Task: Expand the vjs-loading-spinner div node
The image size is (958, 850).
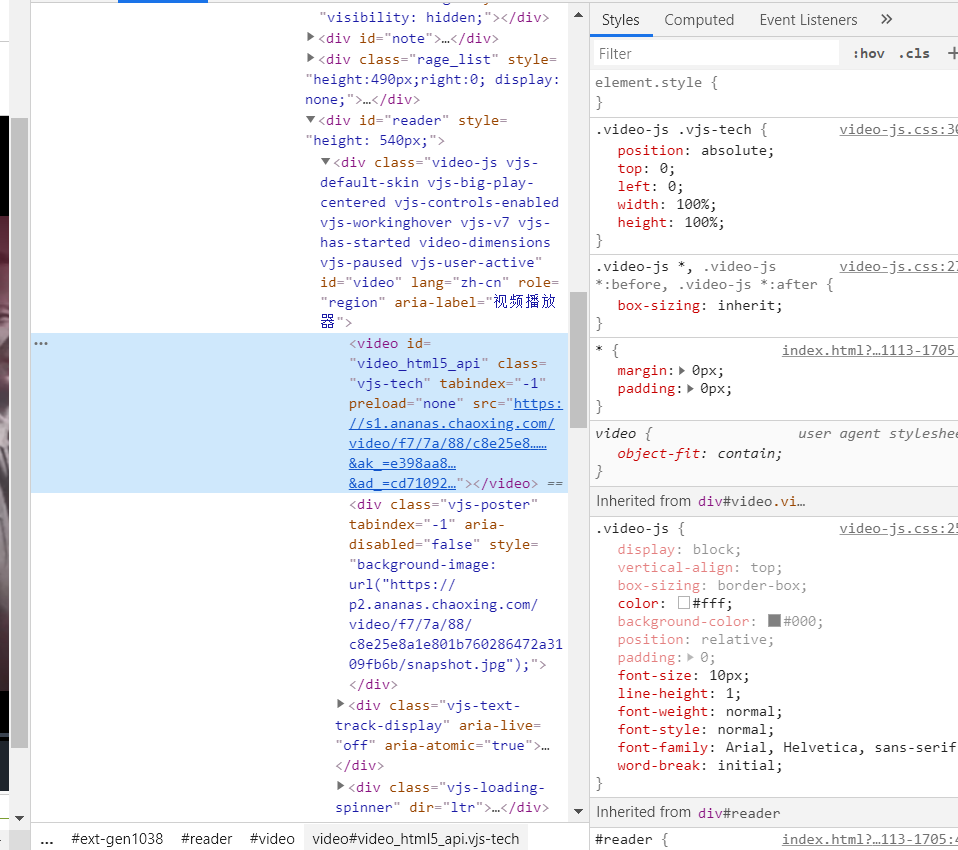Action: click(341, 786)
